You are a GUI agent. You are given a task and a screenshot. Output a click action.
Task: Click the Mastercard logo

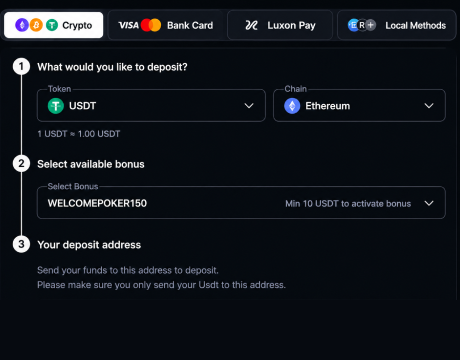pyautogui.click(x=151, y=25)
